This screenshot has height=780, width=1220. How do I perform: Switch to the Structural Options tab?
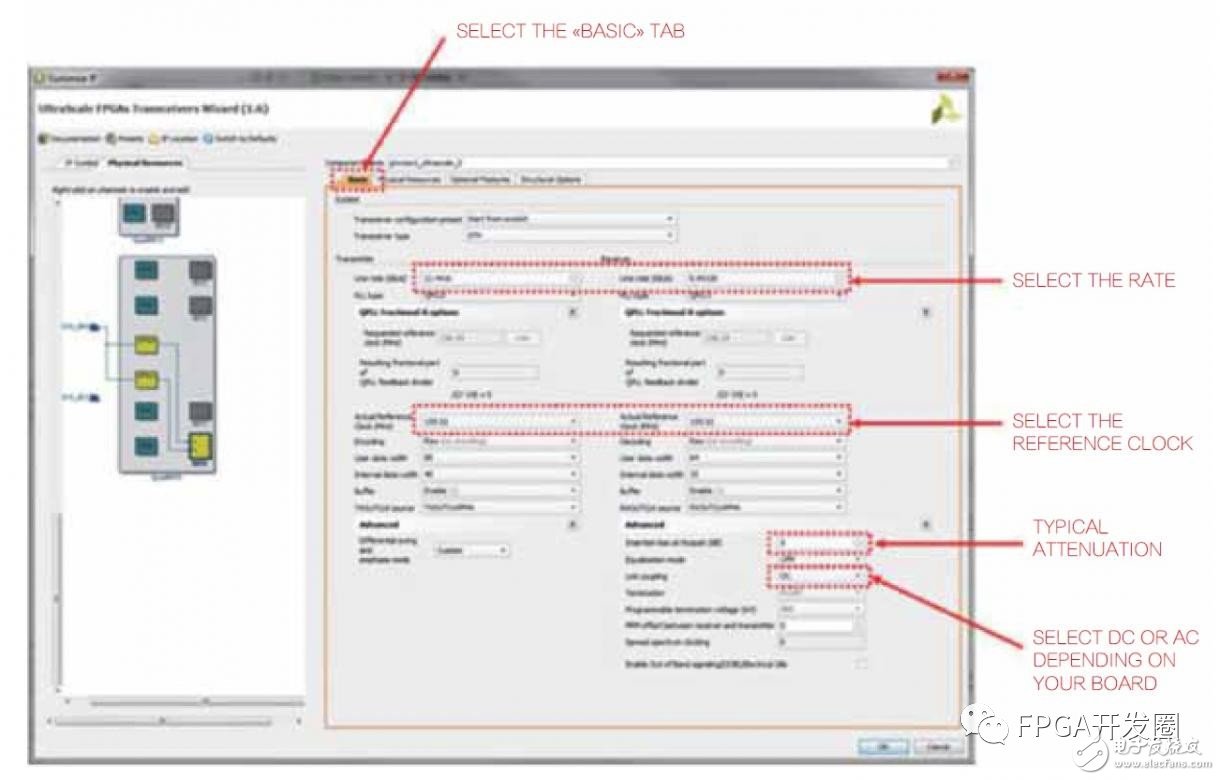coord(550,180)
